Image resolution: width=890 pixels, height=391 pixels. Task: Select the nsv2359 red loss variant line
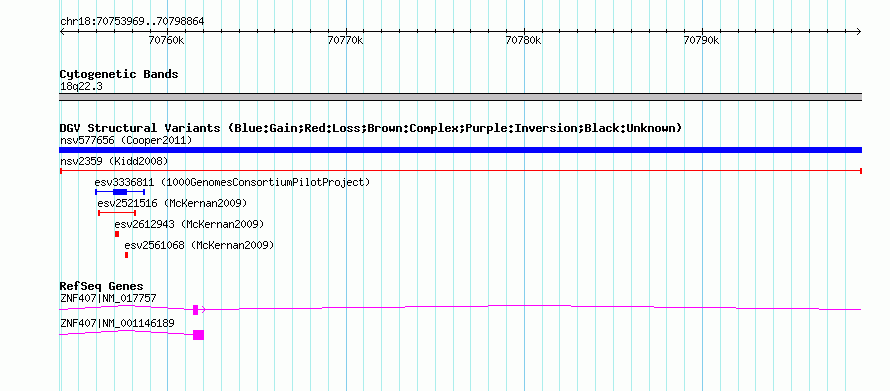[x=460, y=171]
